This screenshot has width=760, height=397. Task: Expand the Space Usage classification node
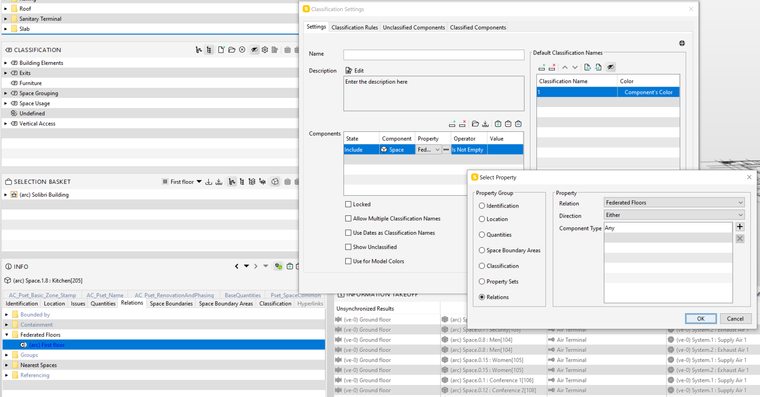(x=6, y=103)
